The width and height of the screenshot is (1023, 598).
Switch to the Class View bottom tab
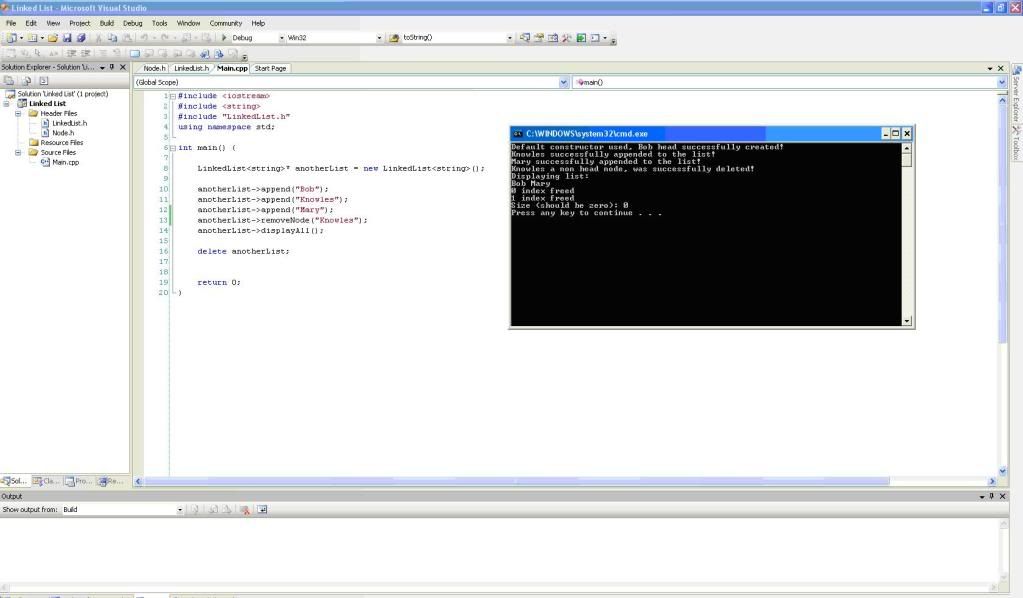pyautogui.click(x=46, y=481)
